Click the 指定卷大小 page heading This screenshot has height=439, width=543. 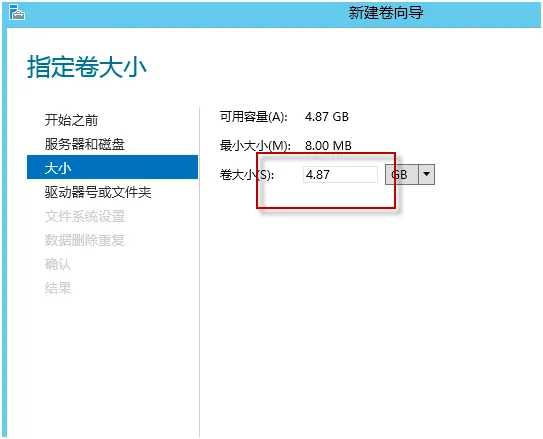click(87, 66)
